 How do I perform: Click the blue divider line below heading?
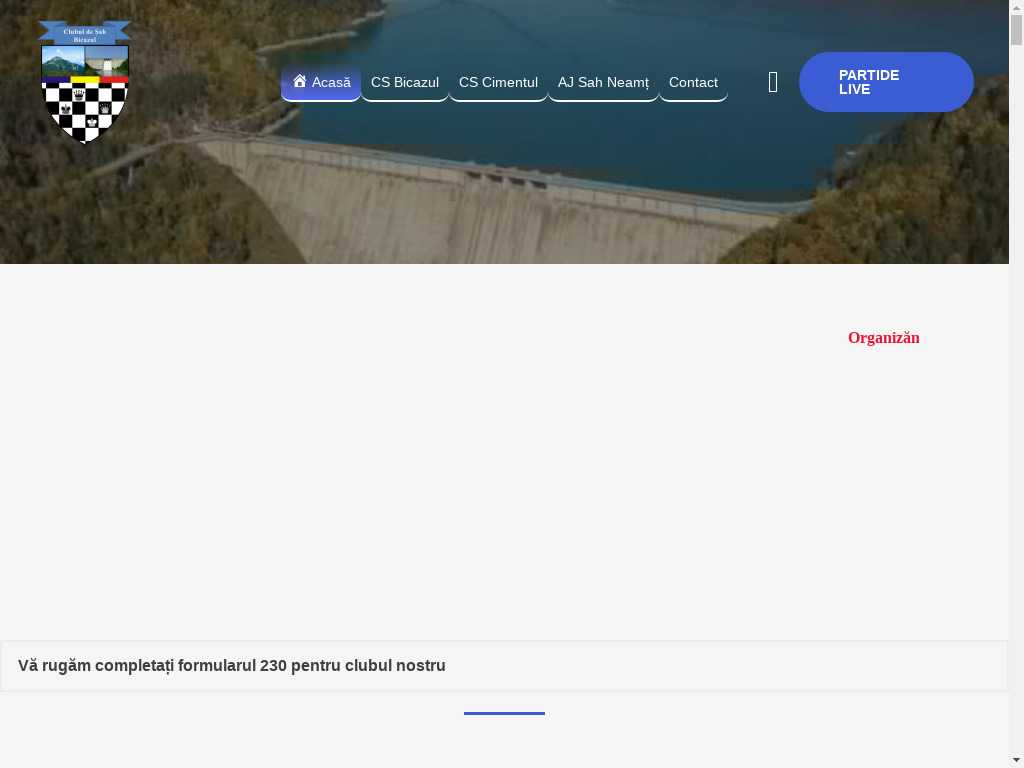click(504, 713)
